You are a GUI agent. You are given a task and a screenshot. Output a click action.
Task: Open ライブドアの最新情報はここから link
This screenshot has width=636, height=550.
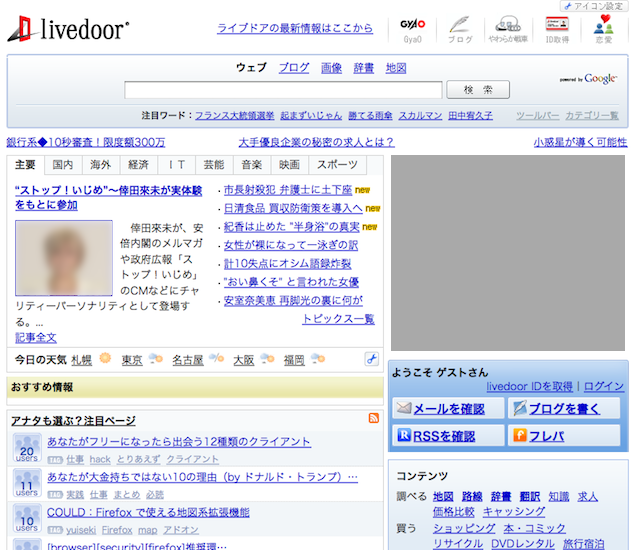[x=295, y=28]
